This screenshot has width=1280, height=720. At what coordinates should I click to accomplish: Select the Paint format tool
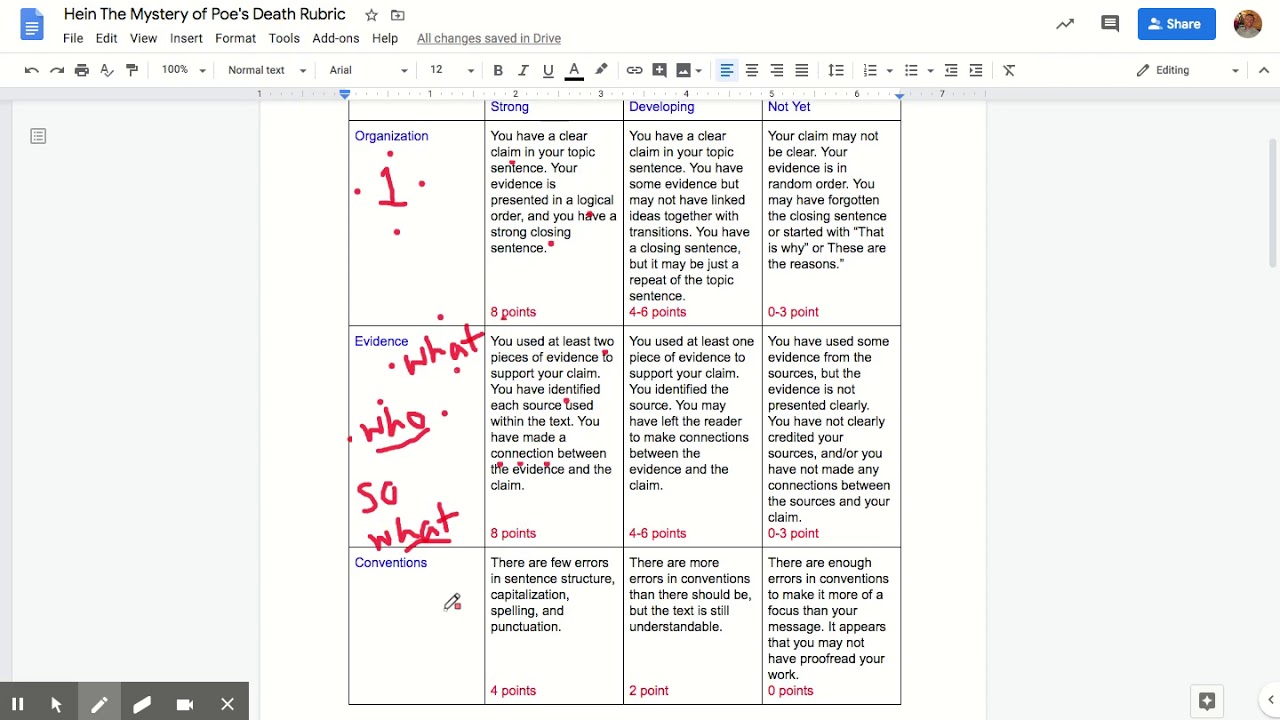pyautogui.click(x=132, y=70)
